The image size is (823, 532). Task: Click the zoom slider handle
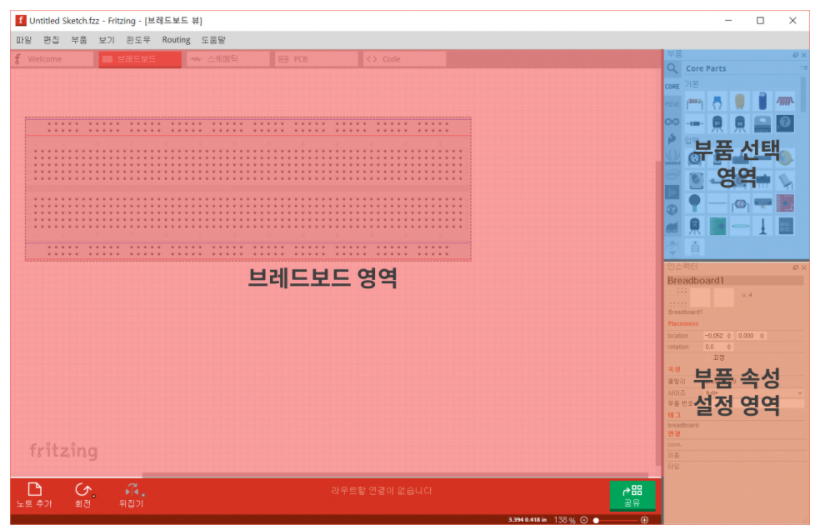coord(596,520)
